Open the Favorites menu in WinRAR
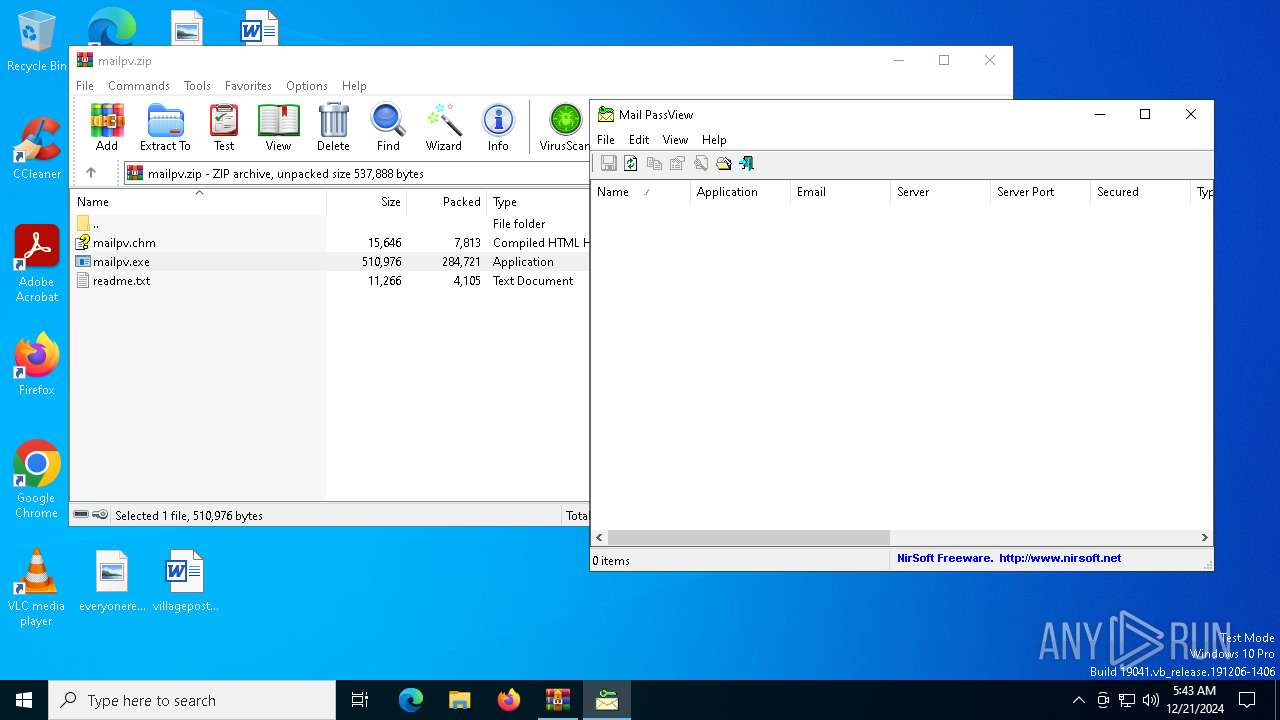 [248, 86]
